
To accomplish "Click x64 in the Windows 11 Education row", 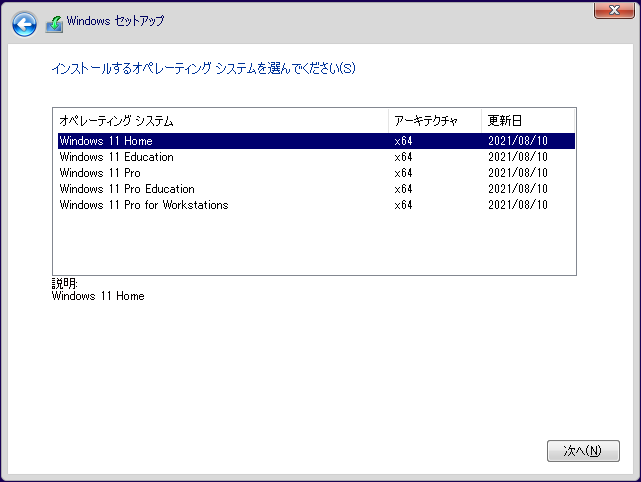I will click(x=403, y=157).
